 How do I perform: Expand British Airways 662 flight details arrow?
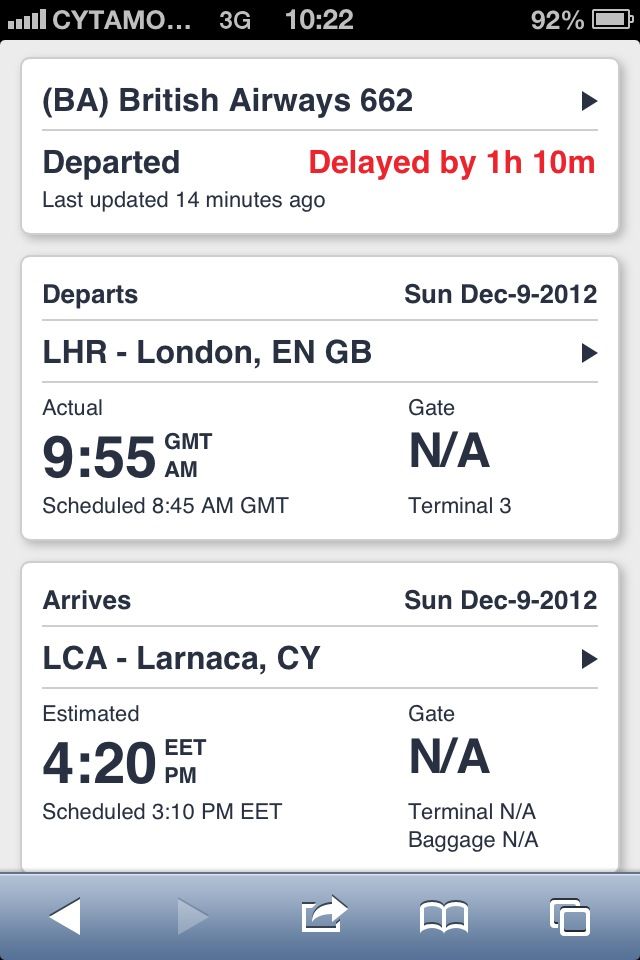click(x=589, y=100)
